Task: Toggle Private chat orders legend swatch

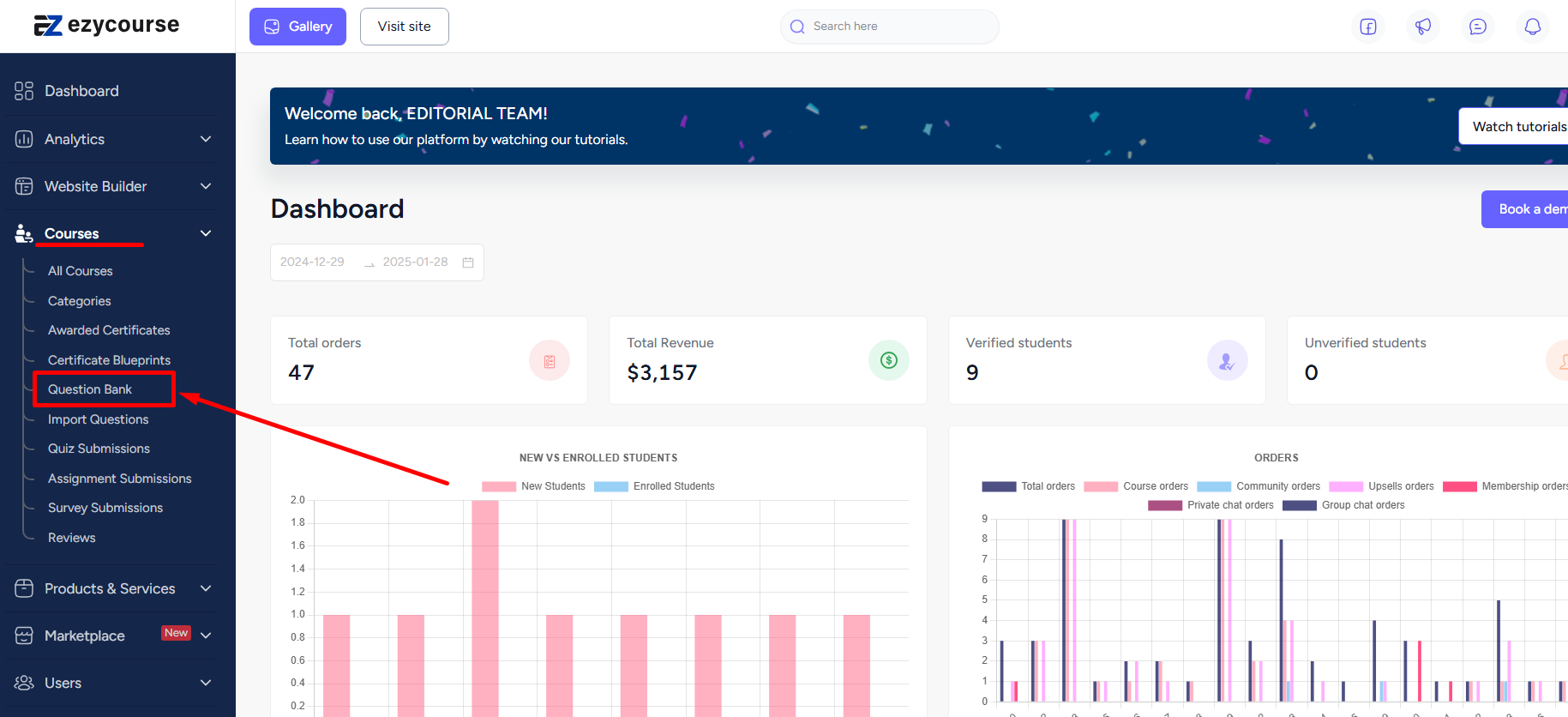Action: point(1165,505)
